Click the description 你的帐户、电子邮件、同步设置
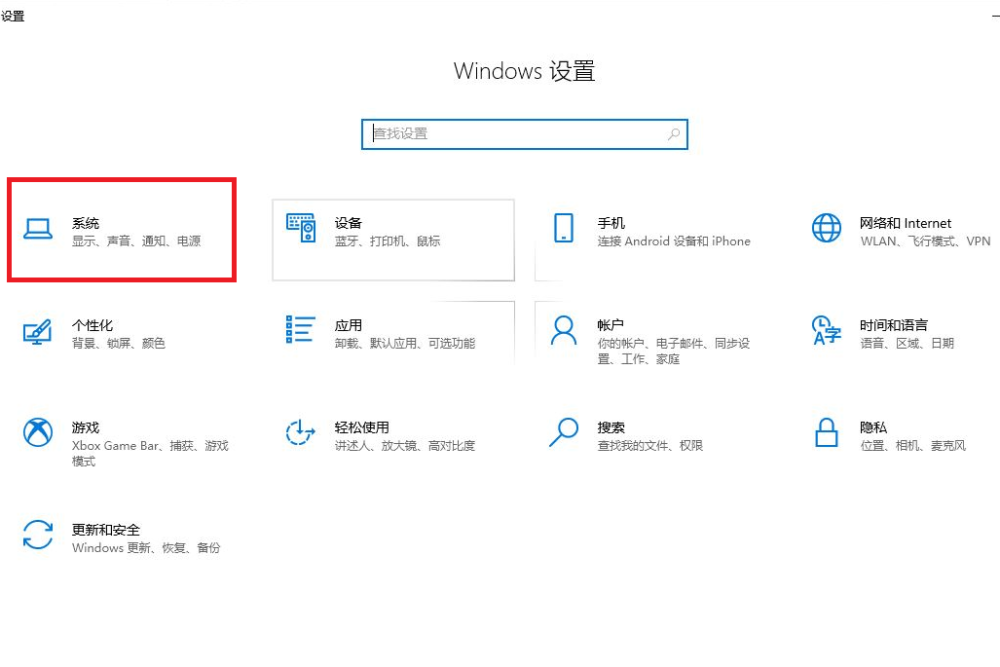The height and width of the screenshot is (667, 1000). (673, 351)
